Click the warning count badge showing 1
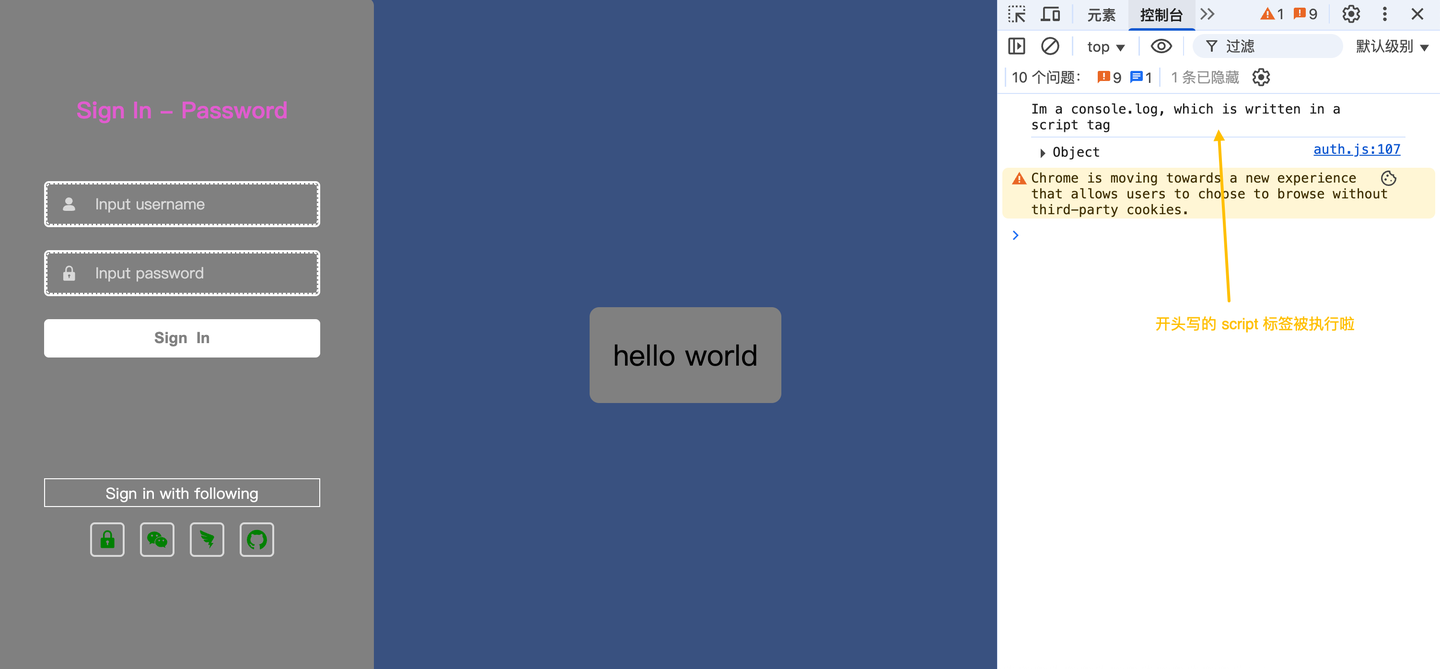 [1272, 14]
